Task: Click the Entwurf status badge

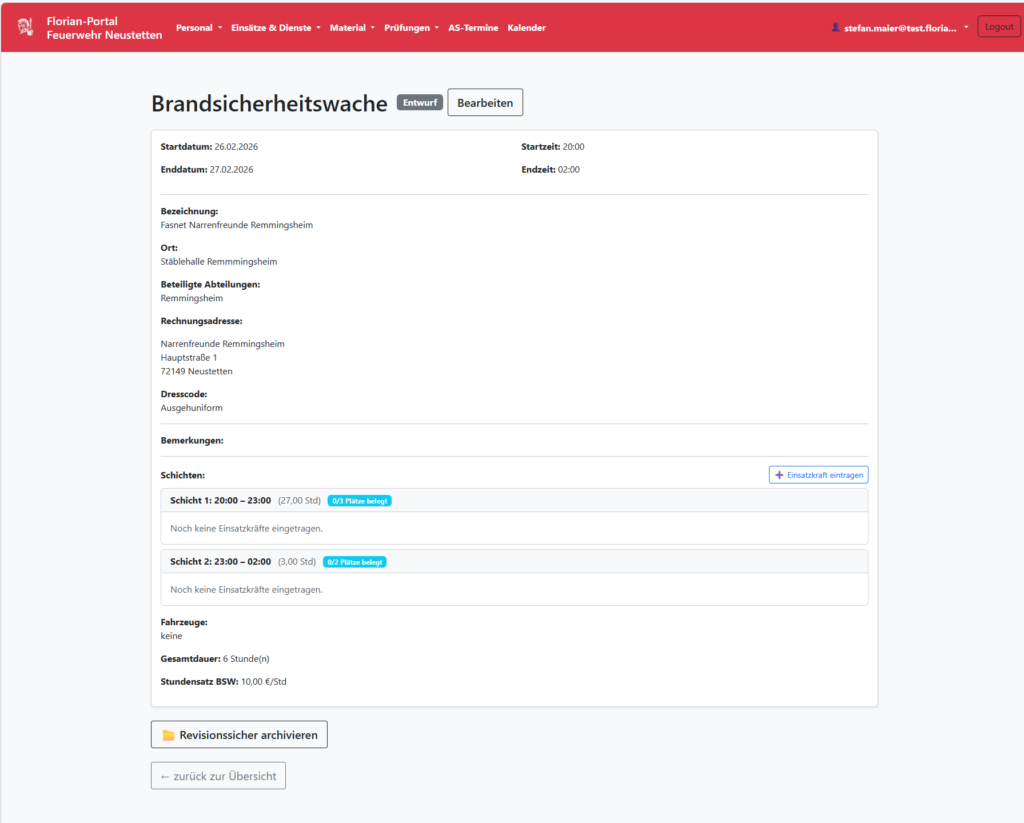Action: [x=419, y=102]
